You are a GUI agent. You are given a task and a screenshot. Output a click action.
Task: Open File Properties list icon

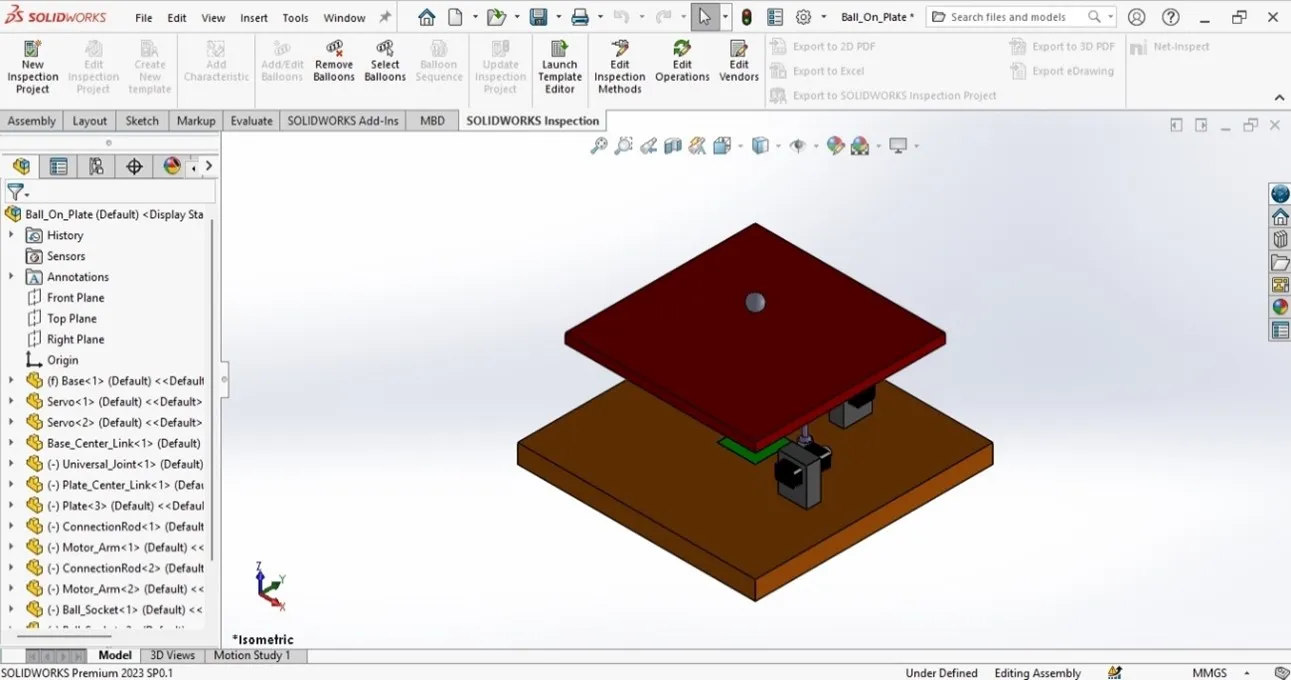775,17
